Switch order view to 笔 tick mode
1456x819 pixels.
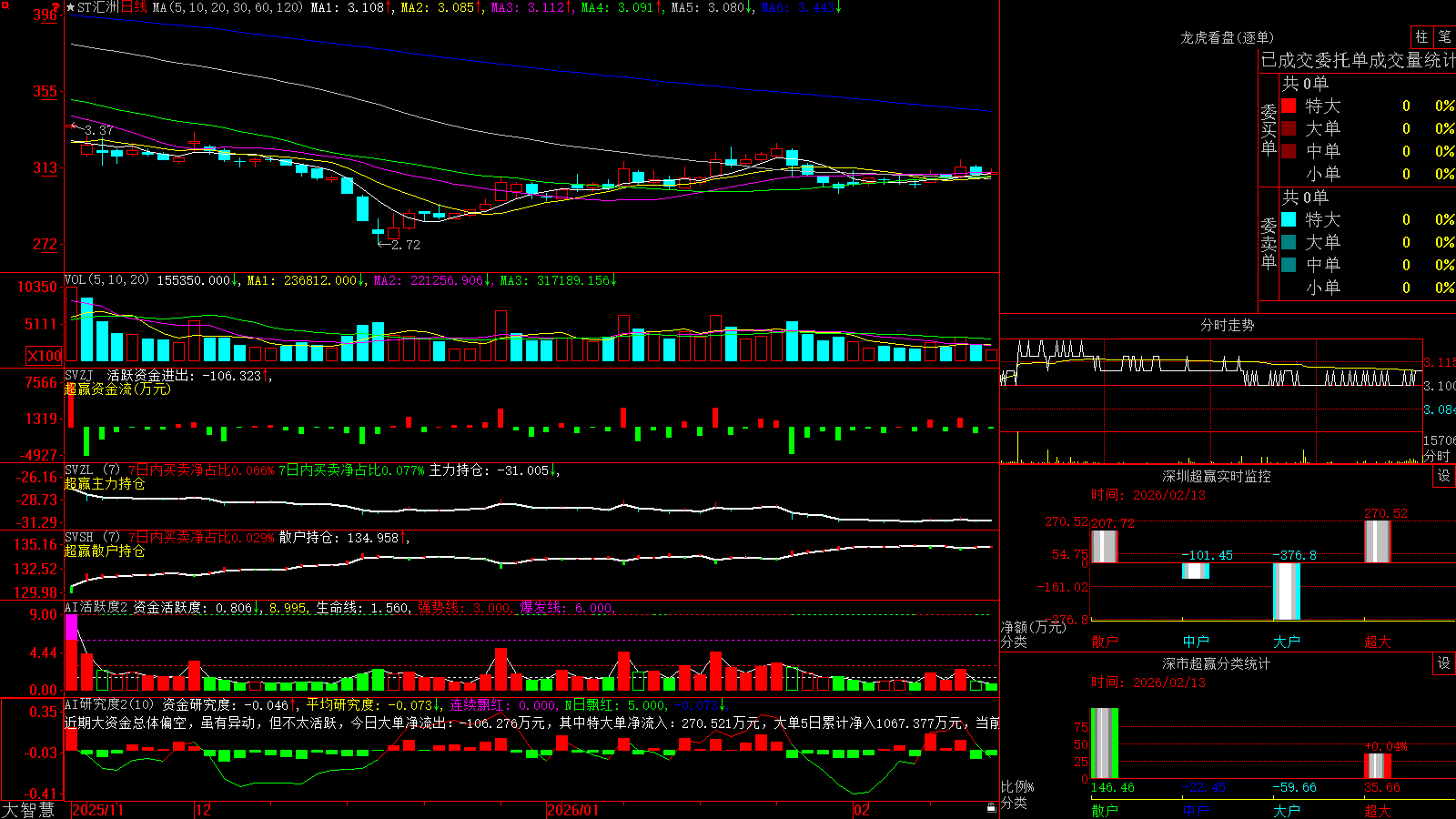1444,37
